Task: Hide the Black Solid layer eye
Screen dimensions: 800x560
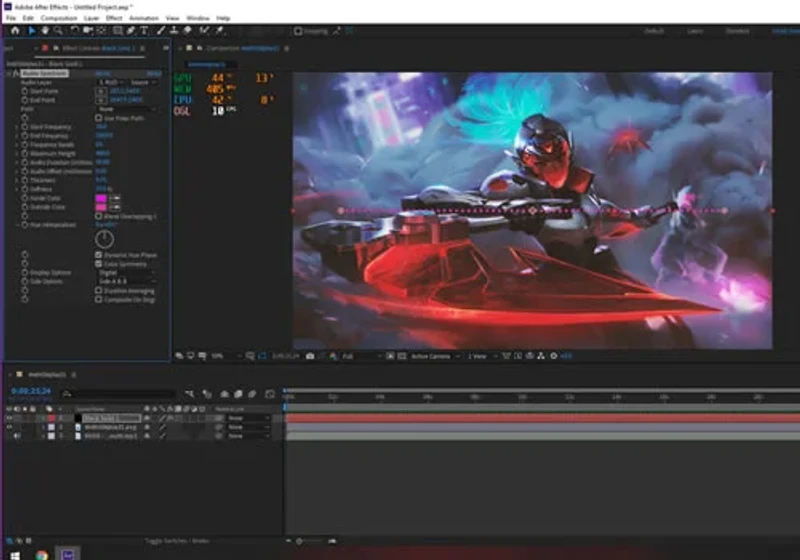Action: [x=9, y=418]
